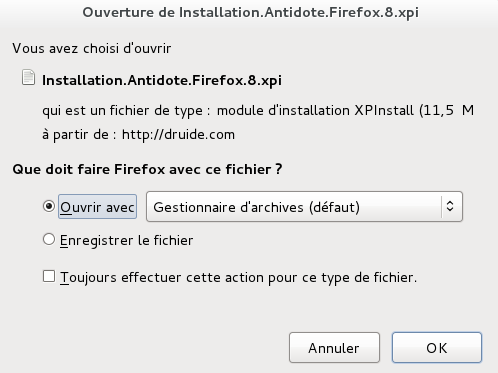Click the 'Ouvrir avec' text label
The image size is (498, 373).
point(97,207)
